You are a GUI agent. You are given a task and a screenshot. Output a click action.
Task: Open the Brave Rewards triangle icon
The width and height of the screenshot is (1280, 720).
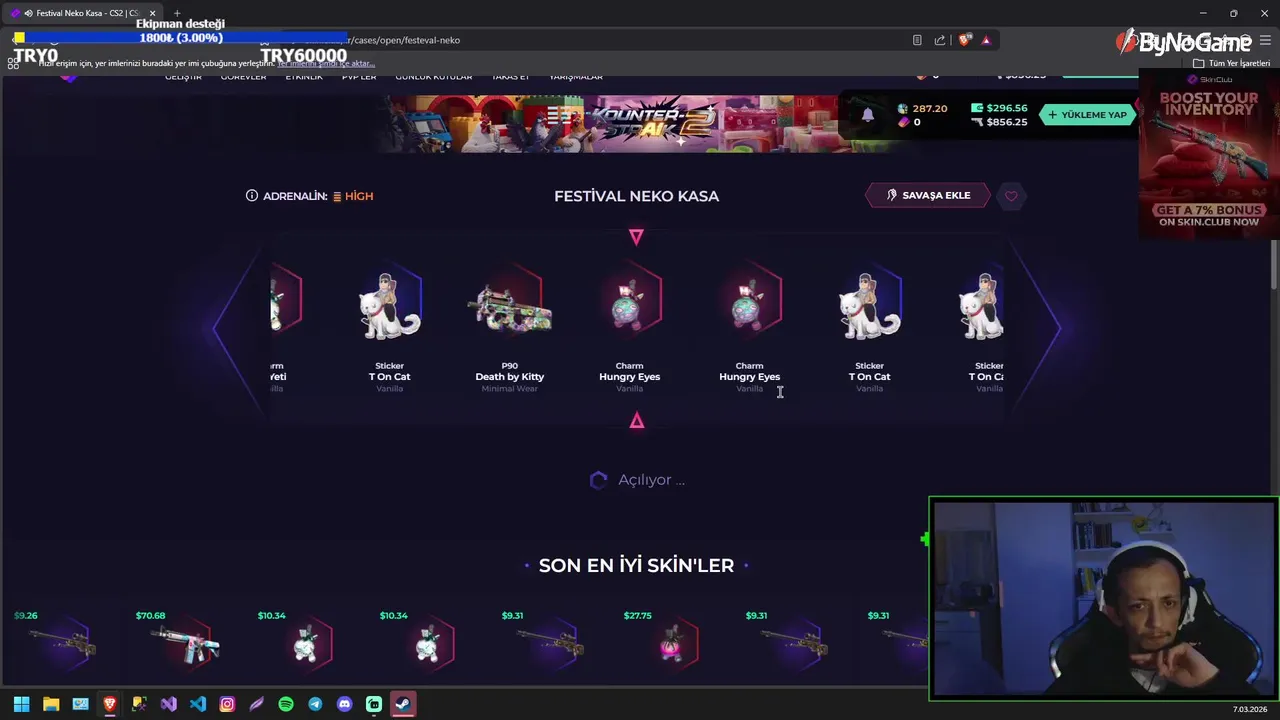pyautogui.click(x=986, y=40)
